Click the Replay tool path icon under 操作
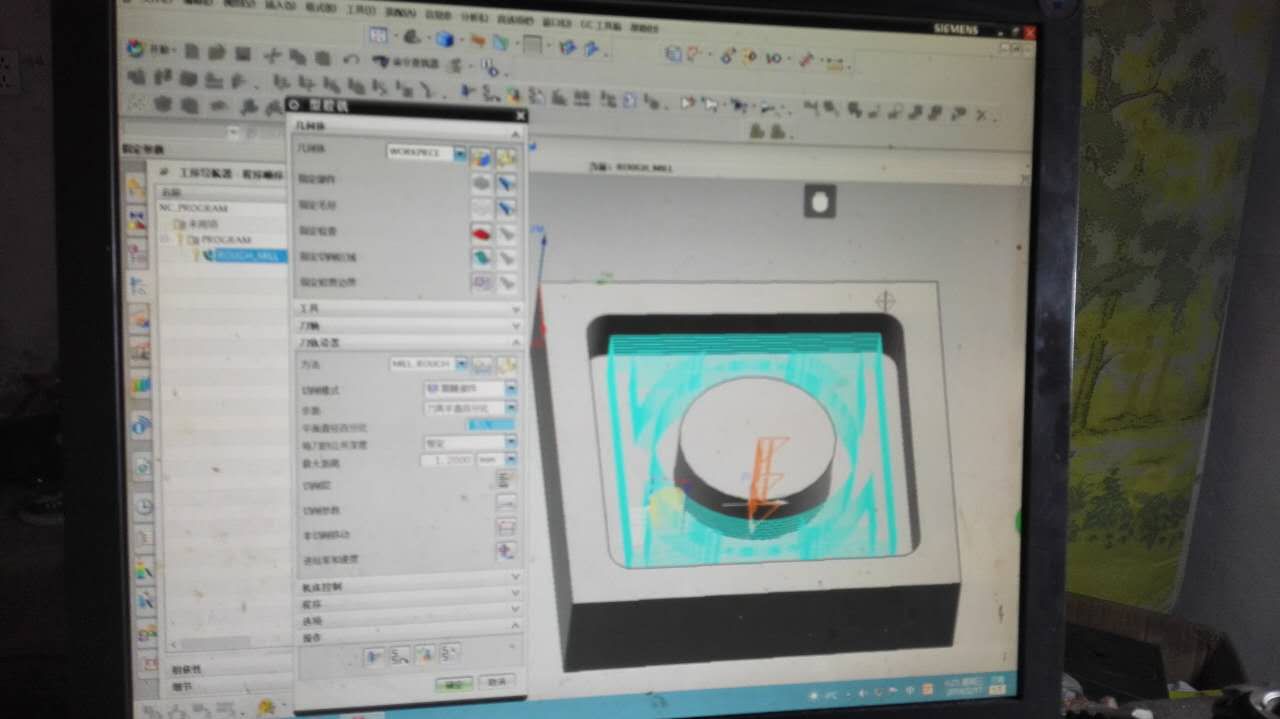Image resolution: width=1280 pixels, height=719 pixels. [399, 655]
